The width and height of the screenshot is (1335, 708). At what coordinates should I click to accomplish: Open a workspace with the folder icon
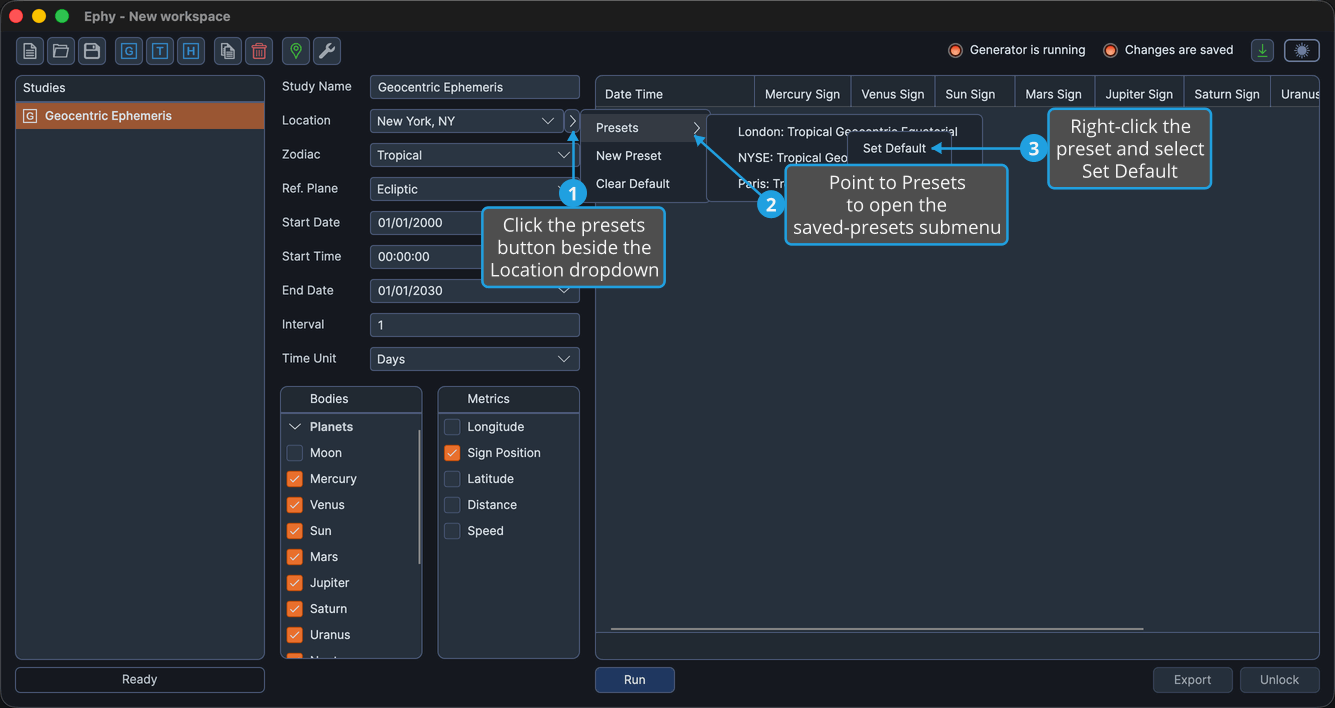[x=61, y=51]
